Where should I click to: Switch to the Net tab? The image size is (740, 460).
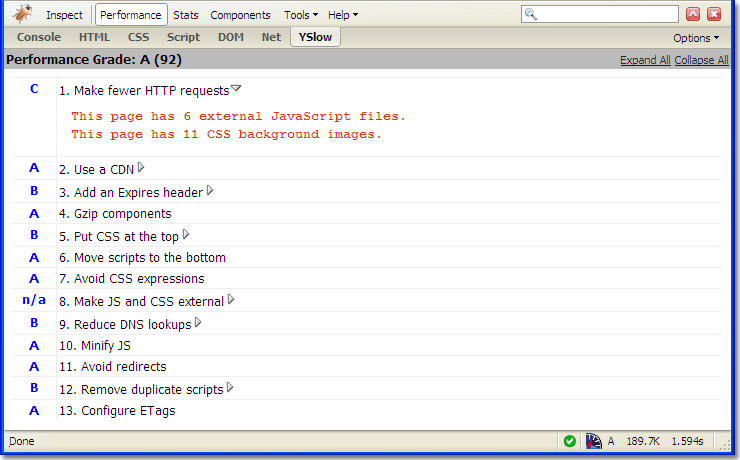click(x=271, y=37)
